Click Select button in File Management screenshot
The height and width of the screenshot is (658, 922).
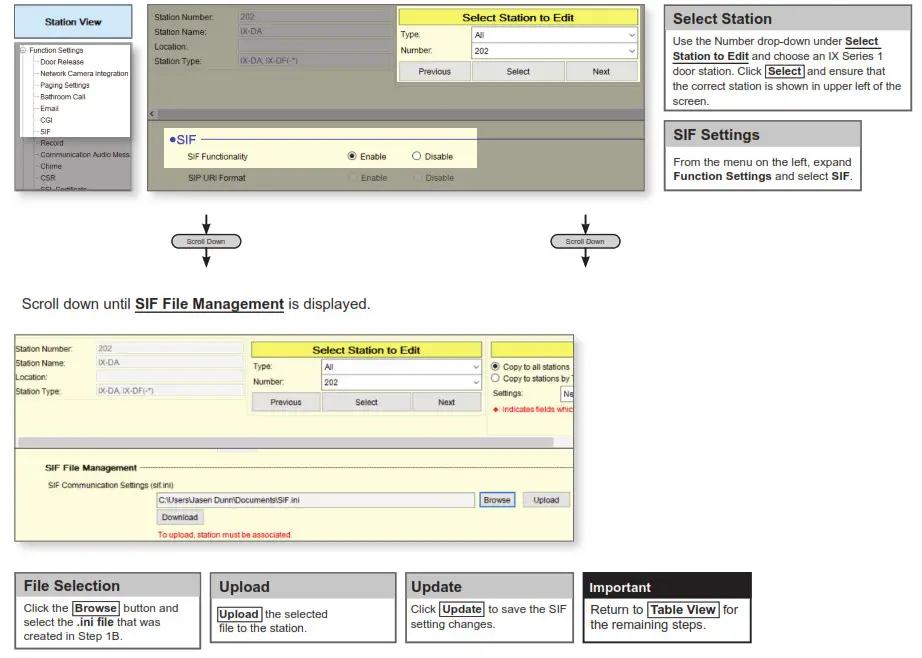pyautogui.click(x=366, y=402)
